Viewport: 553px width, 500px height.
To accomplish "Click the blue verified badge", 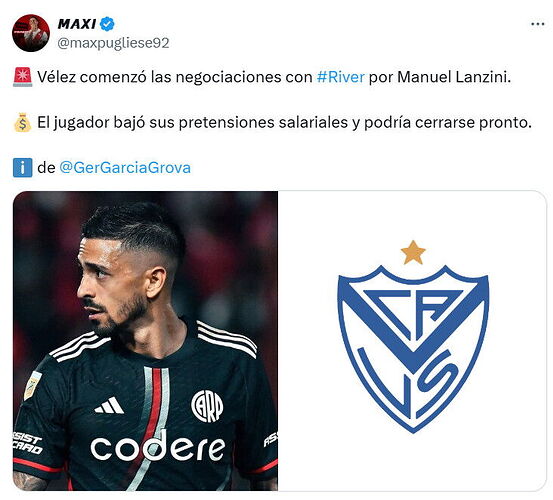I will point(107,24).
